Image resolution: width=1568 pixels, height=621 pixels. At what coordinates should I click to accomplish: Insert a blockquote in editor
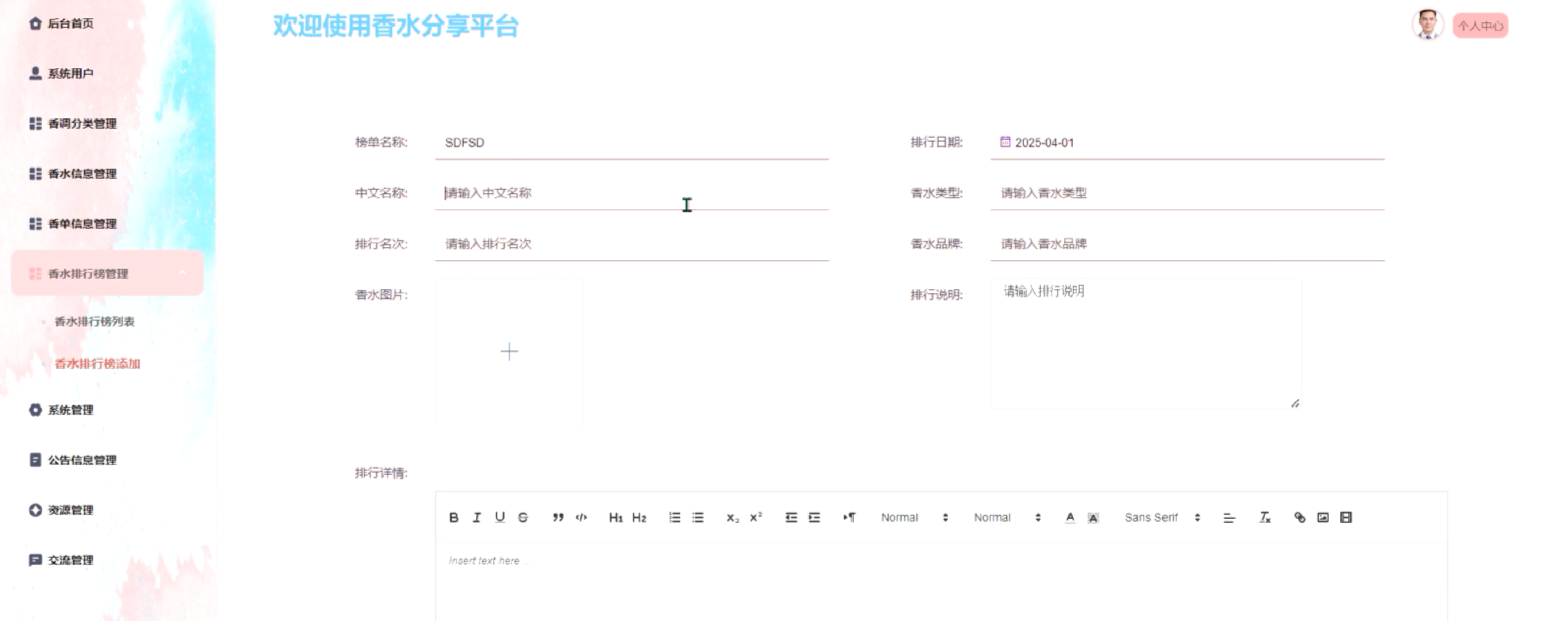pos(558,517)
